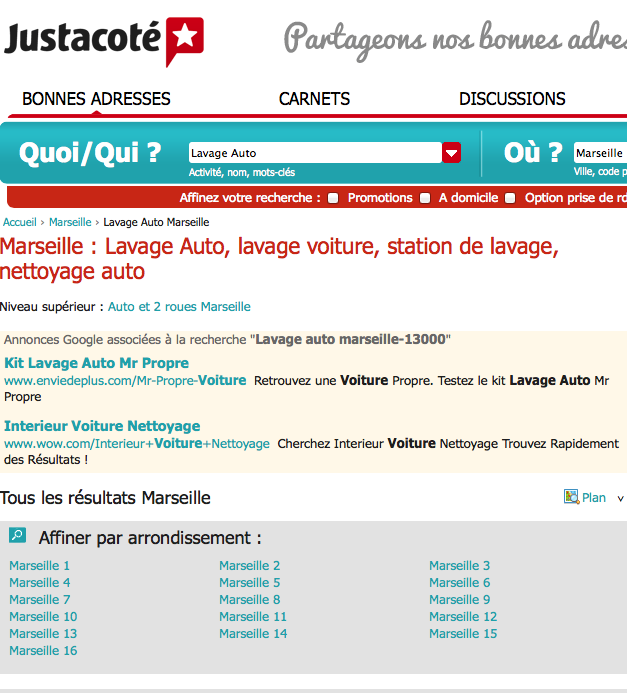Follow the Auto et 2 roues Marseille link
Image resolution: width=627 pixels, height=695 pixels.
click(x=179, y=306)
